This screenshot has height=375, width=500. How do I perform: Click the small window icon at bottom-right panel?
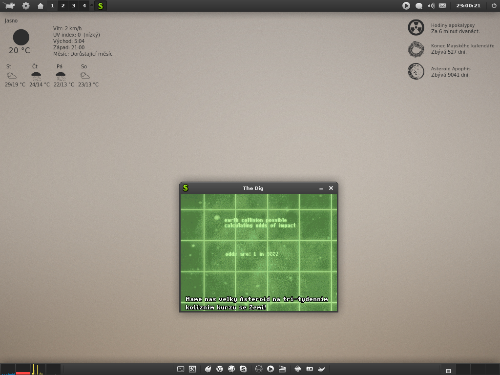[448, 371]
